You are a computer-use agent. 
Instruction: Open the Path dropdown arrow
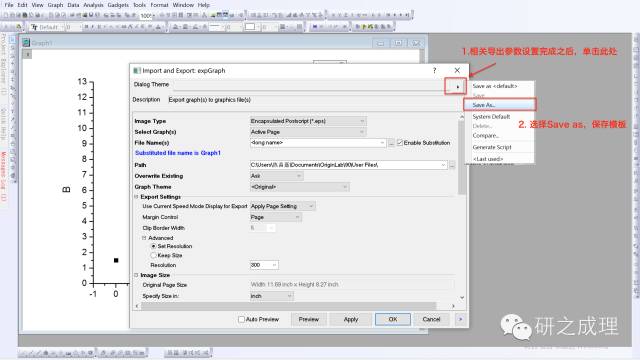coord(443,165)
